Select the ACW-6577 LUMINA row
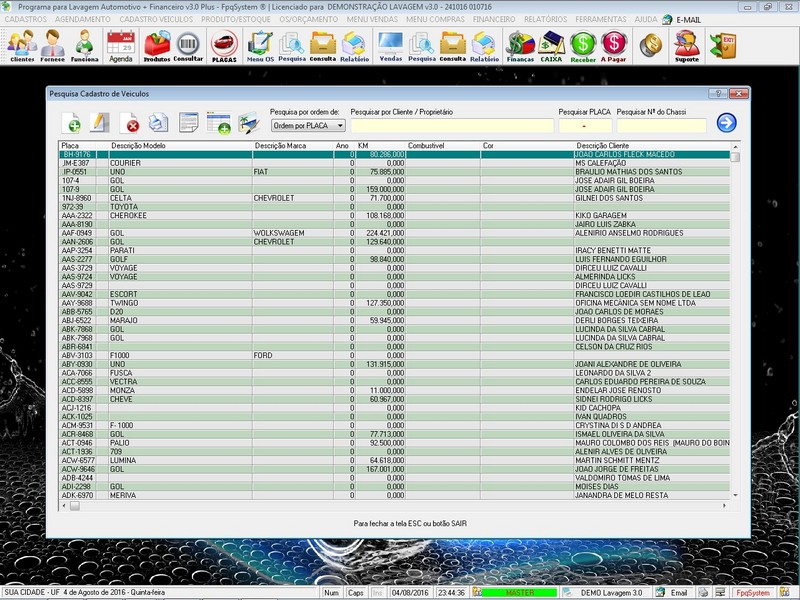 (x=394, y=460)
